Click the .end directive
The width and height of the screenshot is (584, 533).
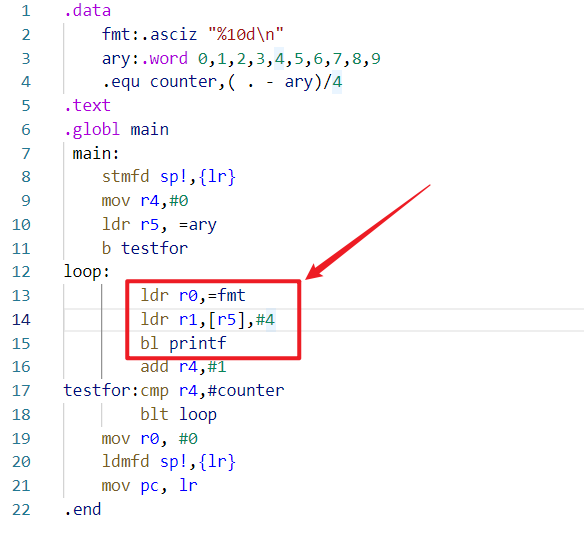click(x=83, y=510)
